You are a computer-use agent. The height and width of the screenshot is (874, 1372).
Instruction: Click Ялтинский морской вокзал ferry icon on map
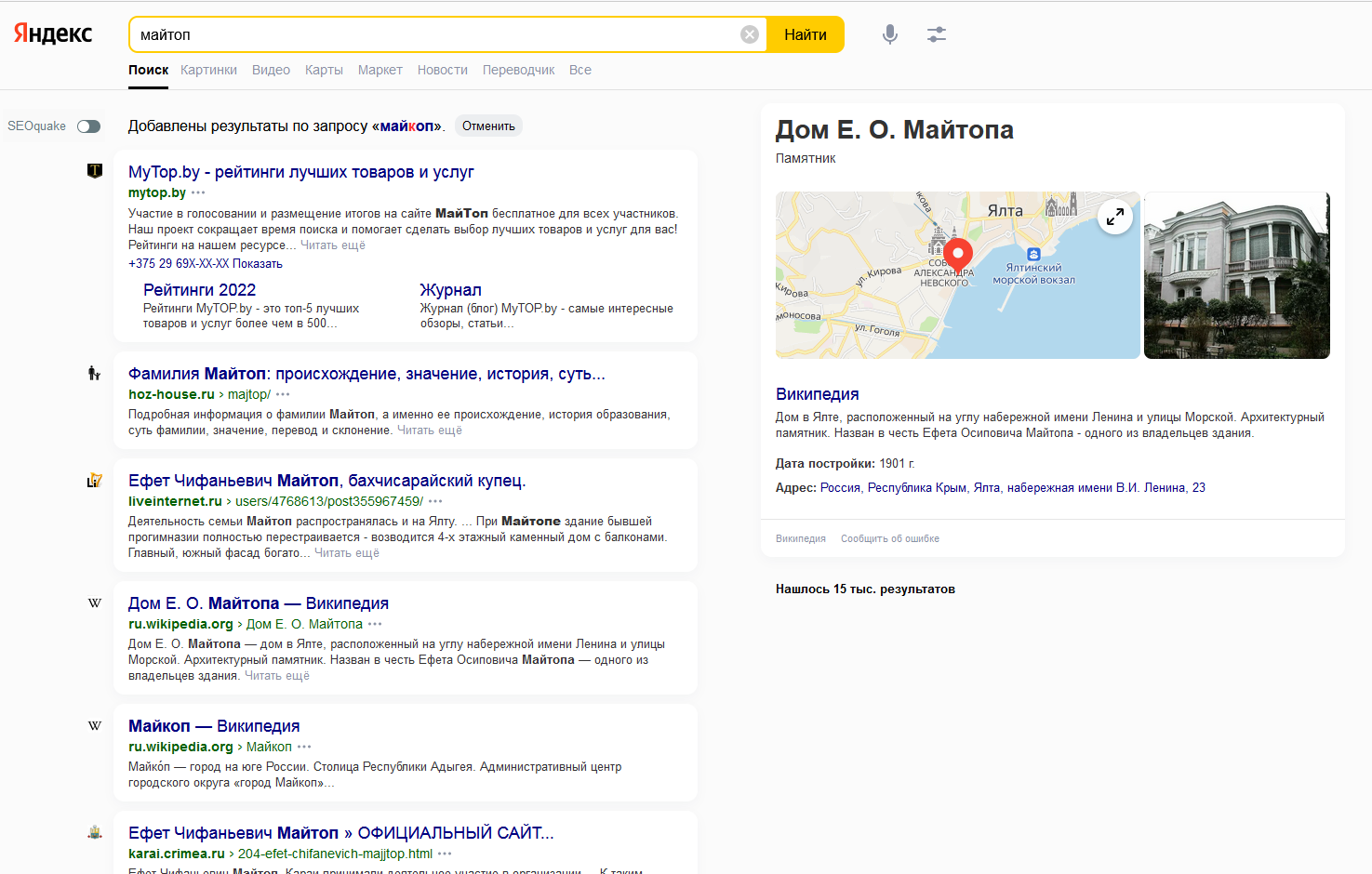[x=1033, y=254]
